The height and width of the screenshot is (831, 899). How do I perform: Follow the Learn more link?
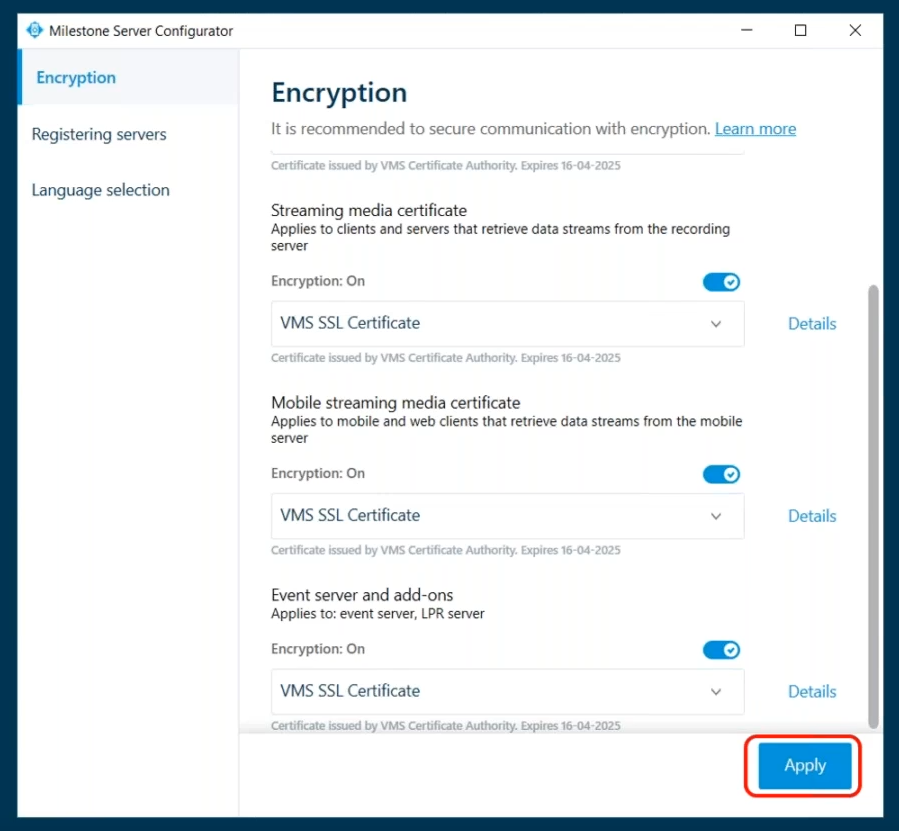pos(755,129)
